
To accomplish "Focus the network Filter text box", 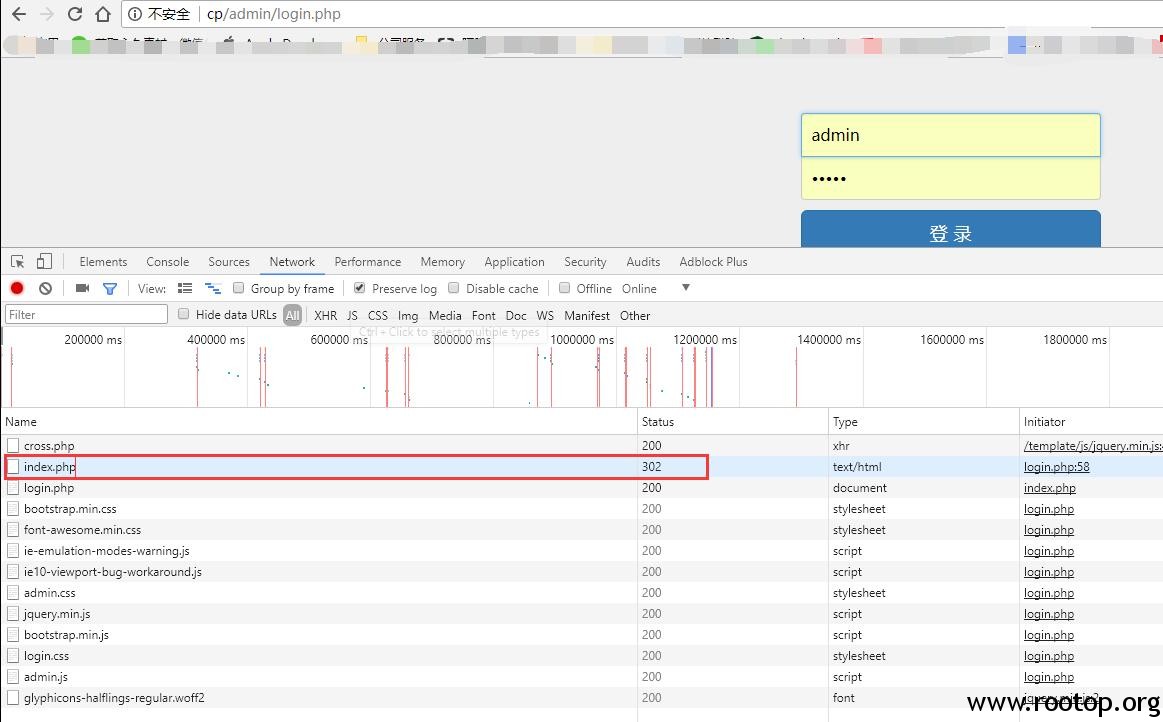I will 86,315.
